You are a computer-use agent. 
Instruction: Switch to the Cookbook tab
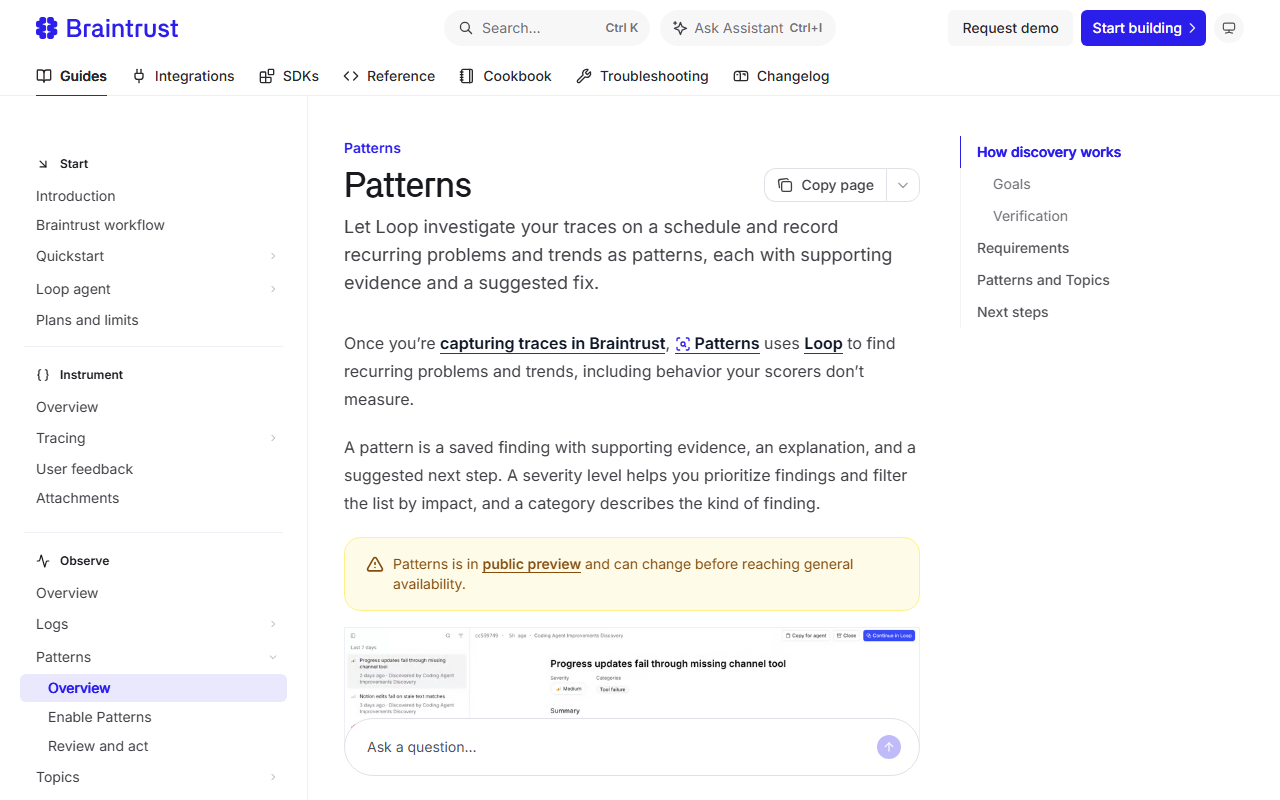pyautogui.click(x=505, y=76)
